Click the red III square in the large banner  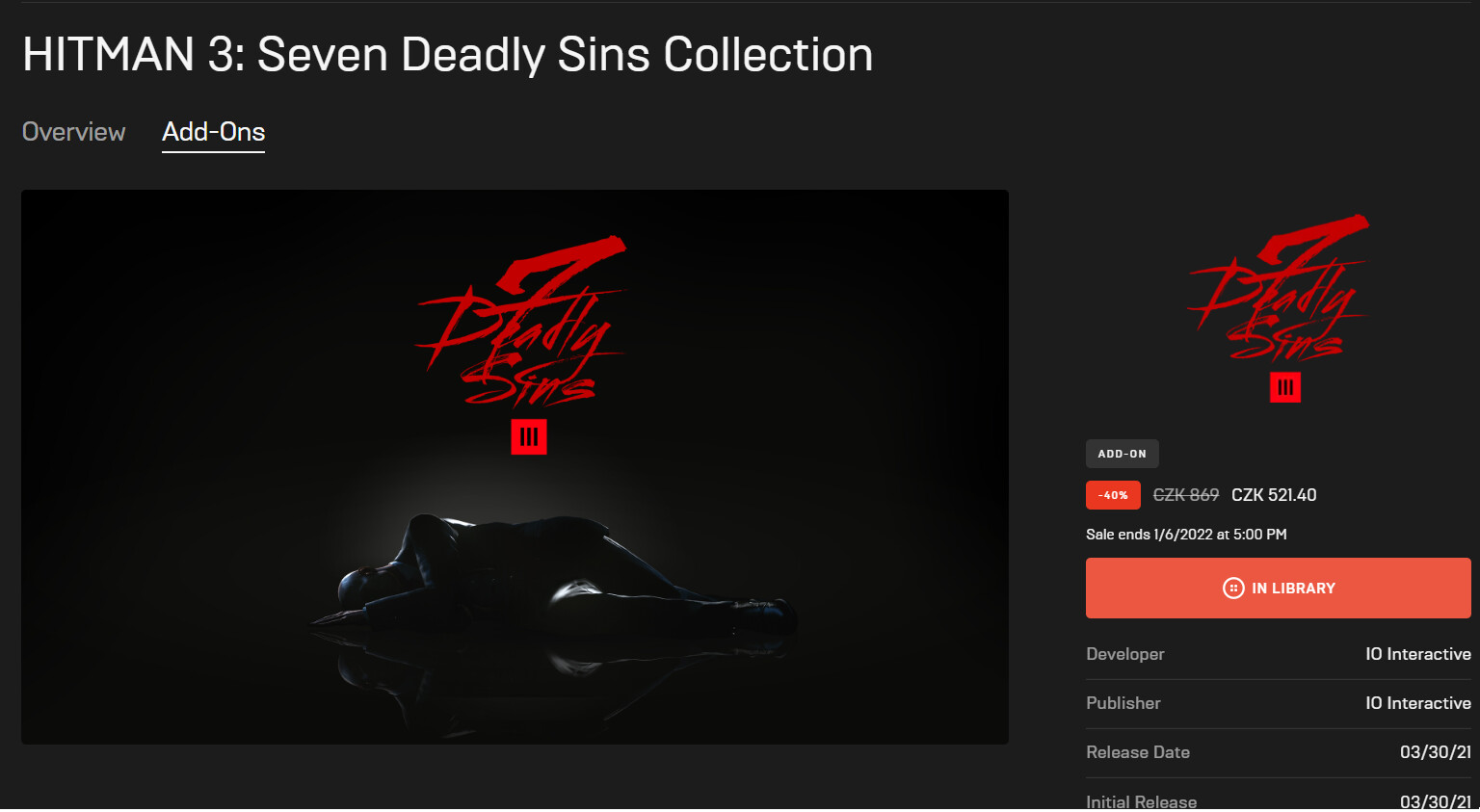coord(529,436)
